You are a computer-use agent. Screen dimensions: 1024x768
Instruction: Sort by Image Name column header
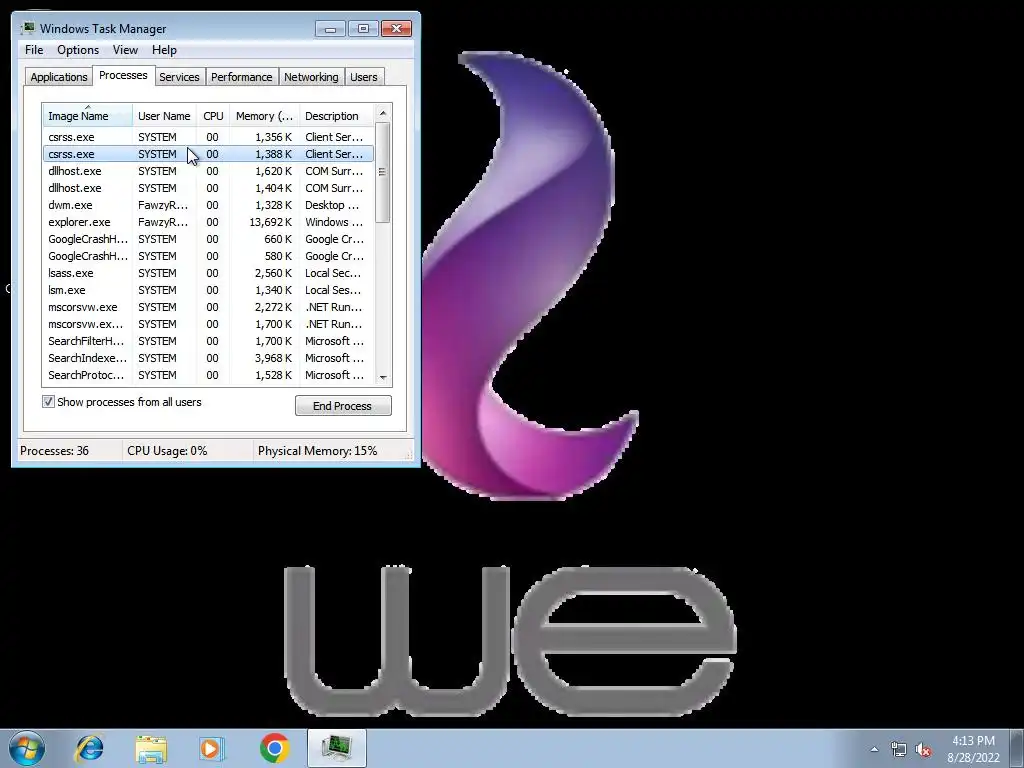coord(88,116)
